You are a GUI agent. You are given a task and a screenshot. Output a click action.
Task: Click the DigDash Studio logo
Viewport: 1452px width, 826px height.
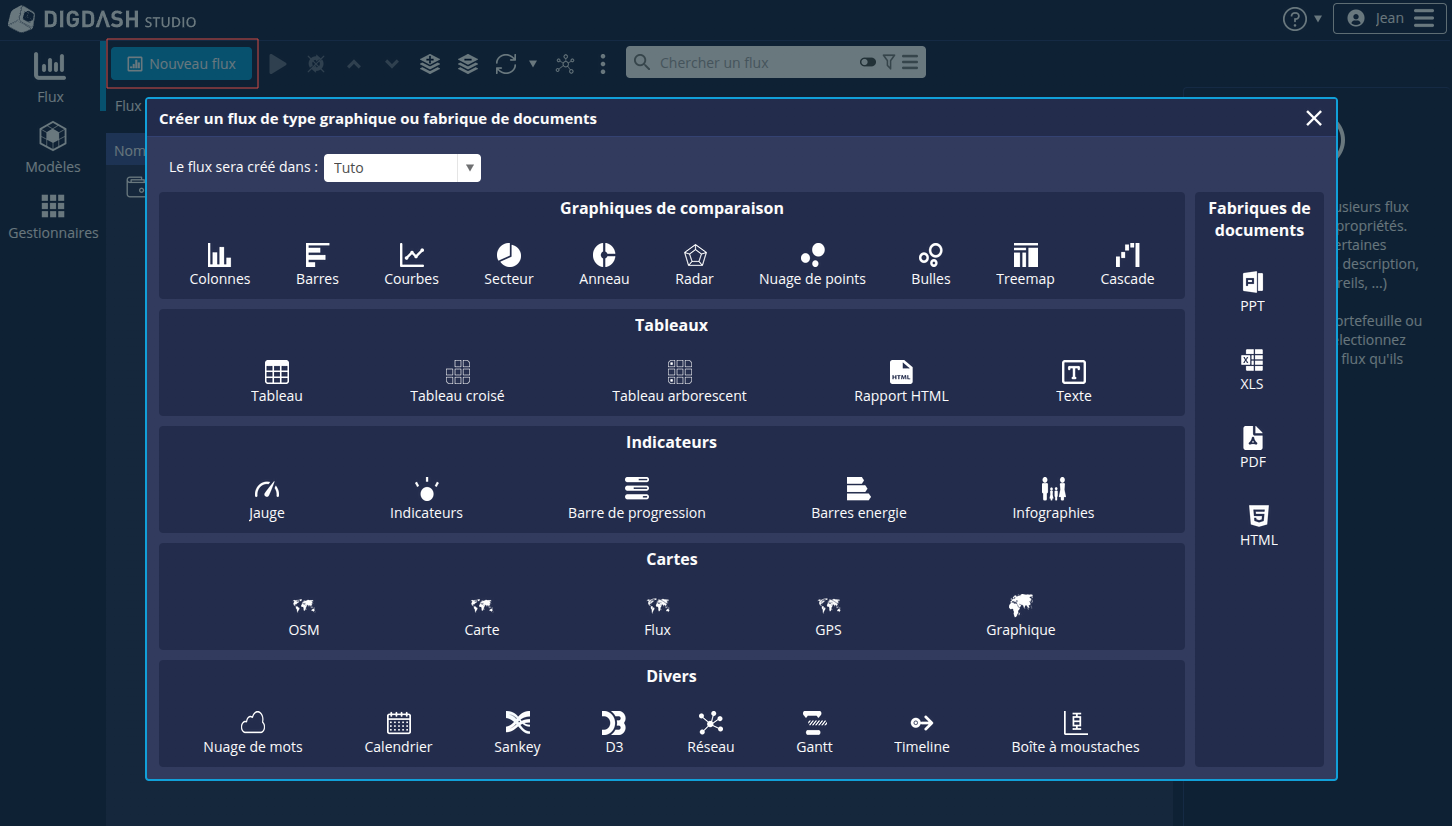pyautogui.click(x=102, y=19)
